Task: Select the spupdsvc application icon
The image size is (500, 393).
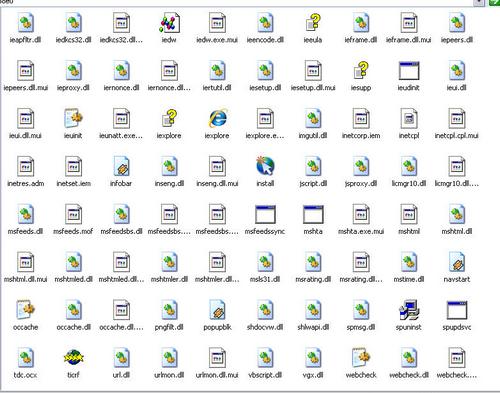Action: click(x=457, y=310)
